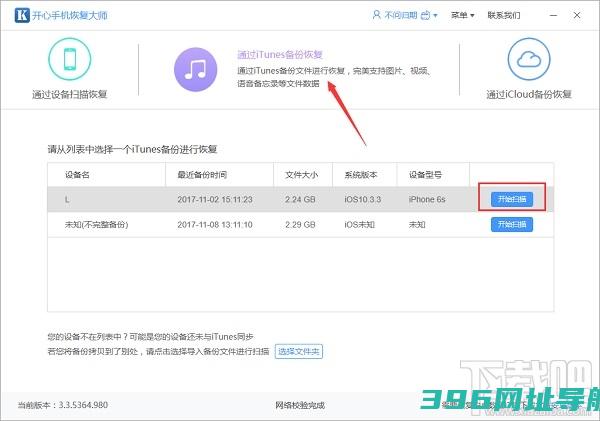
Task: Open the 菜单 dropdown menu
Action: click(463, 15)
